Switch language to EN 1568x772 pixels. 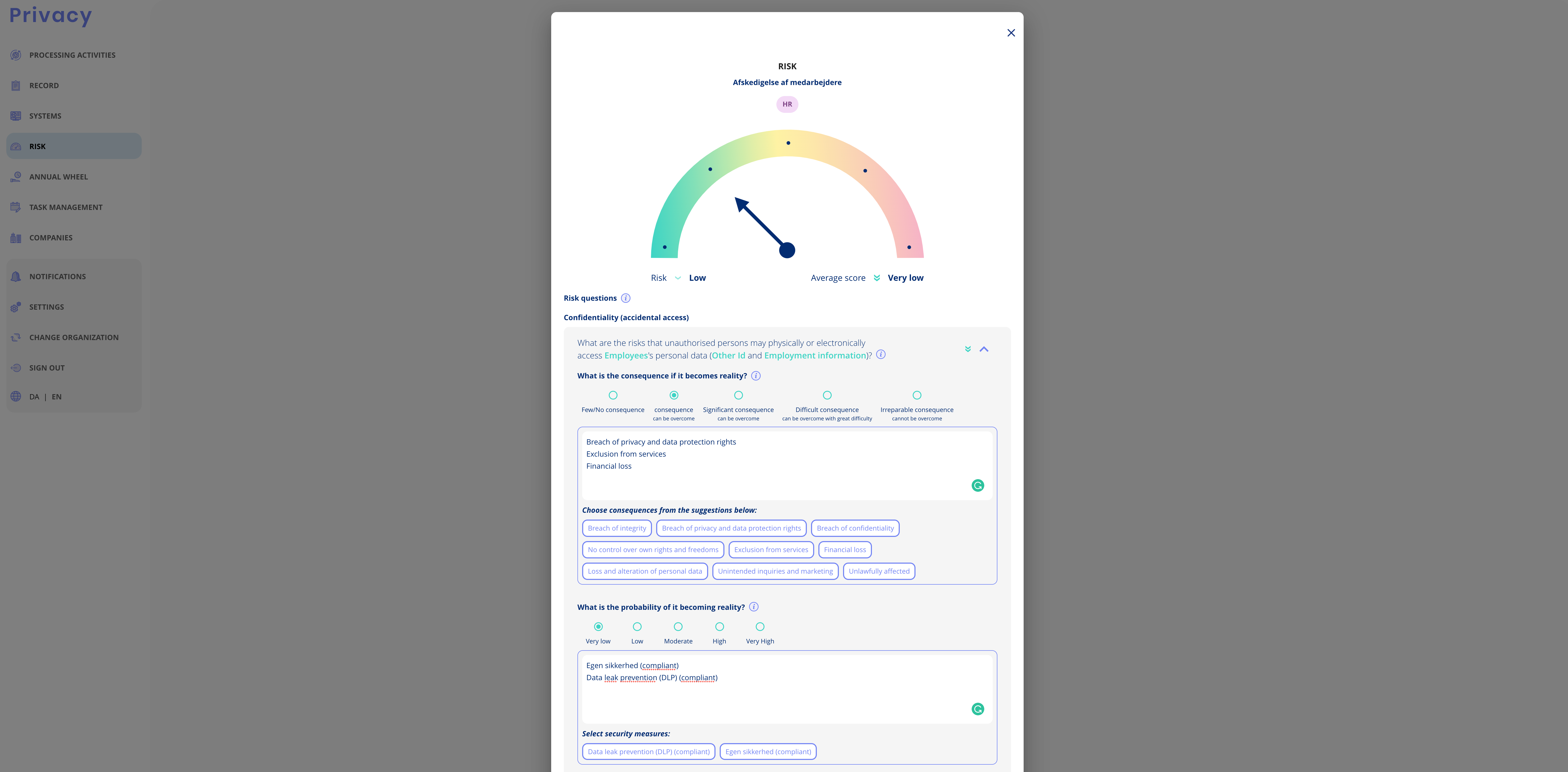coord(57,397)
